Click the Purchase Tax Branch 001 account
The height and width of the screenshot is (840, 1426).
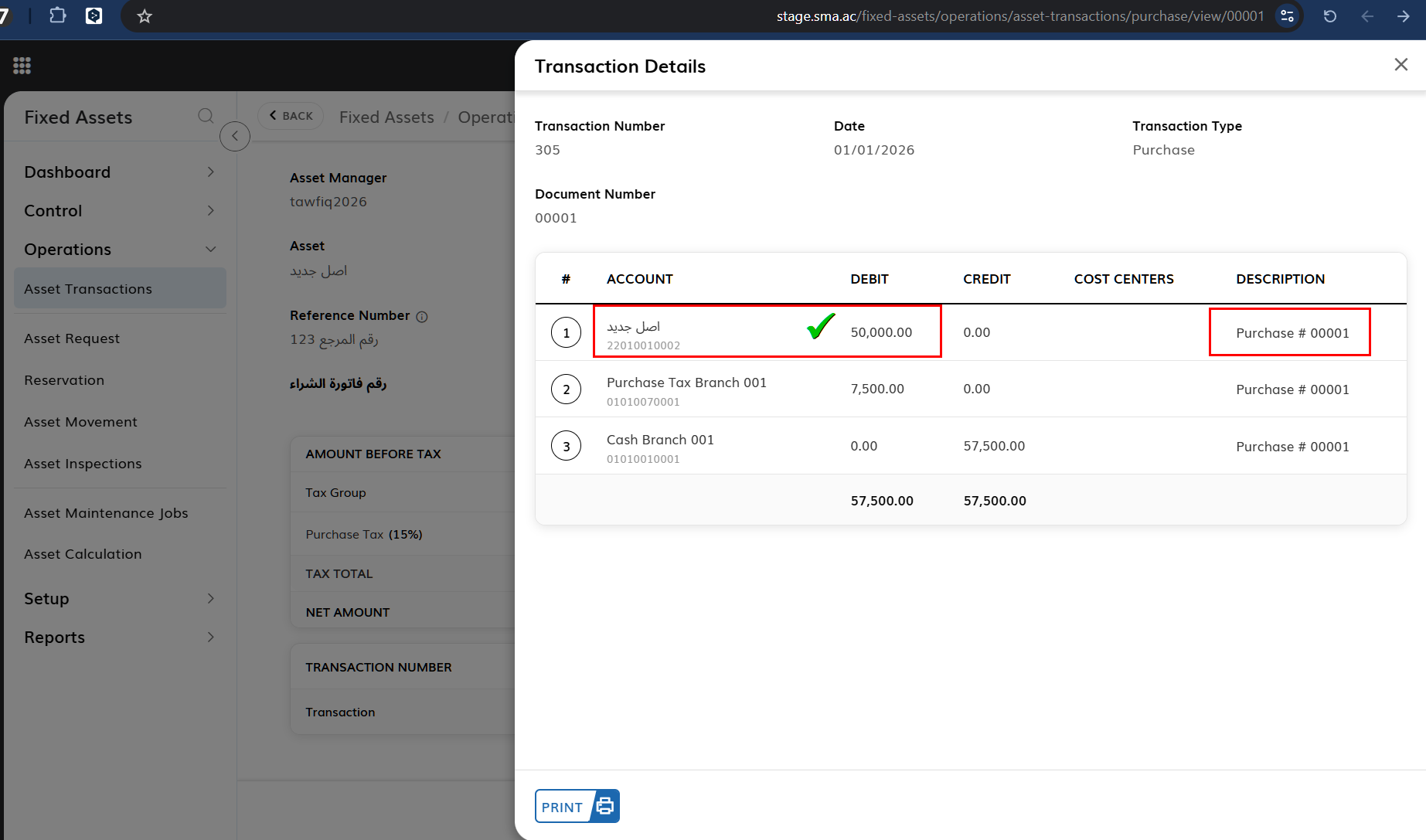(686, 383)
